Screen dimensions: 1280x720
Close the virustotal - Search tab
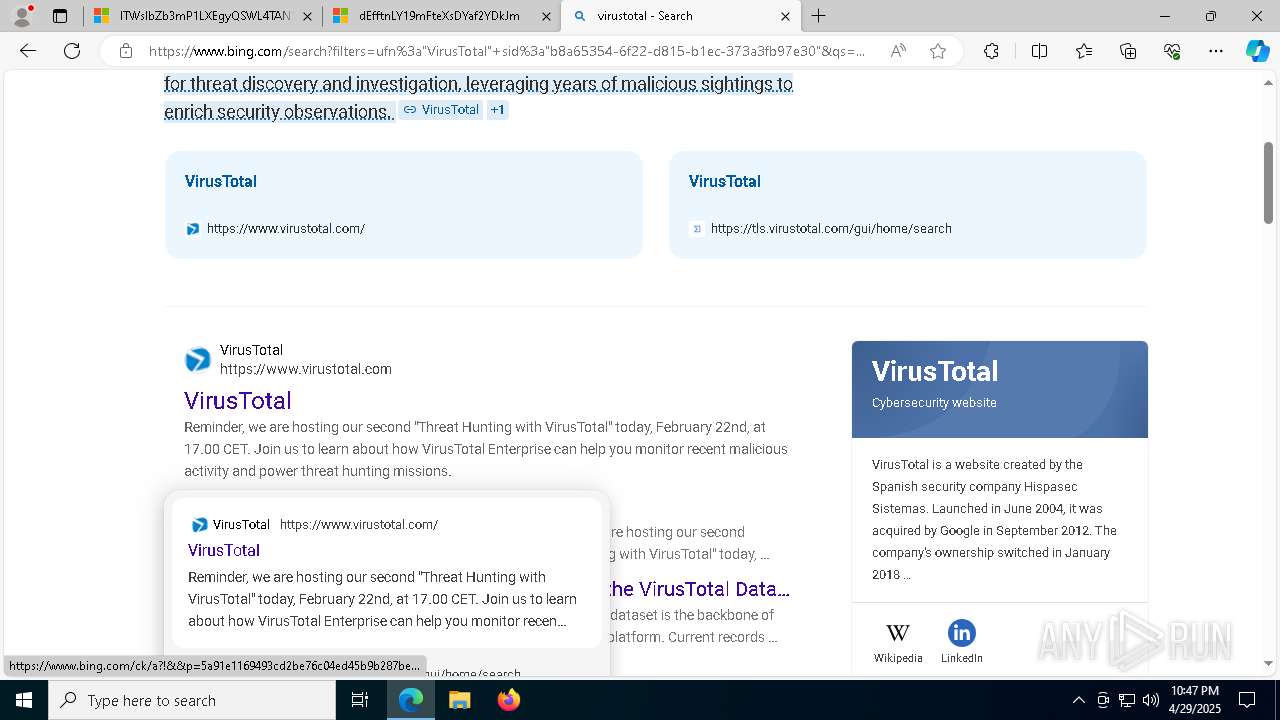point(785,16)
